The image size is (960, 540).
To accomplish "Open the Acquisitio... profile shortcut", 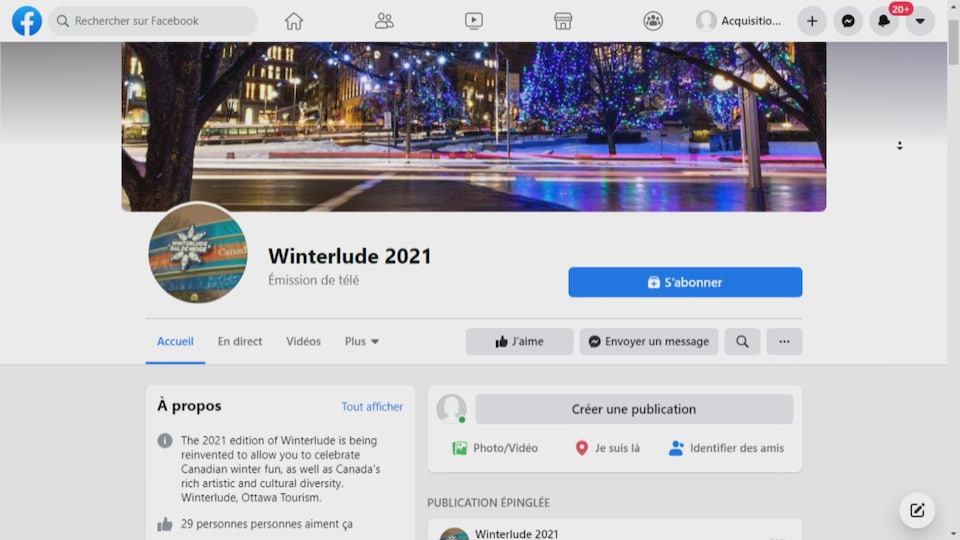I will pyautogui.click(x=740, y=21).
